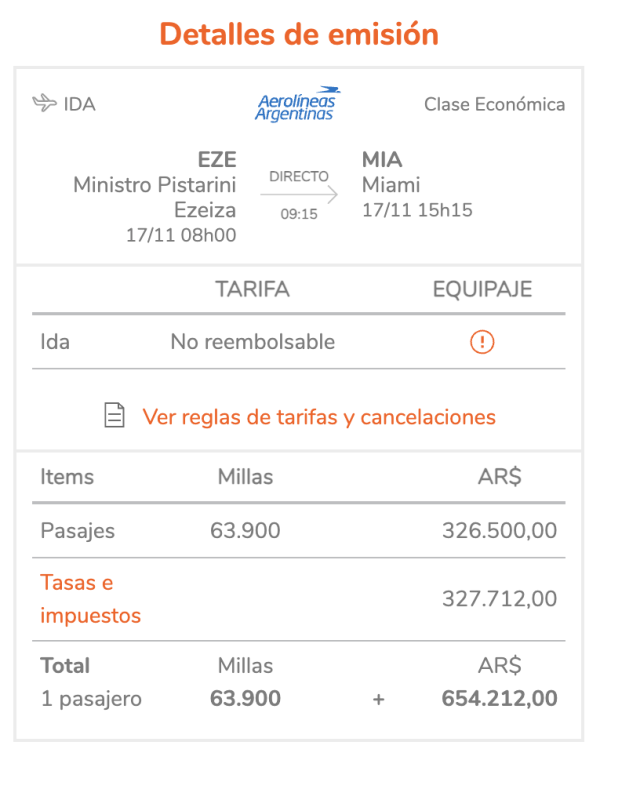Click the Aerolíneas Argentinas logo
Viewport: 640px width, 800px height.
click(x=298, y=105)
